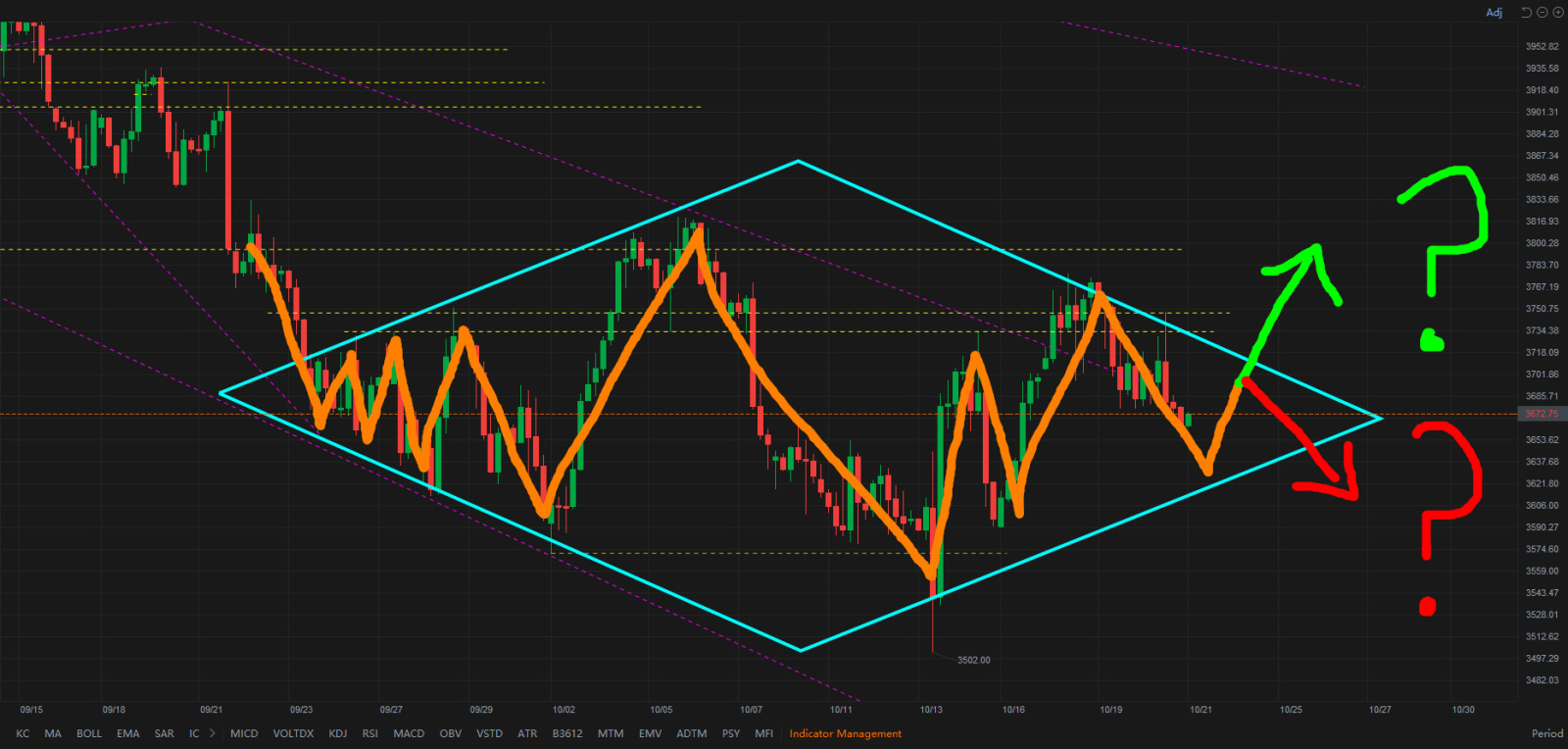Open the Adj price adjustment dropdown
Viewport: 1568px width, 749px height.
point(1494,13)
